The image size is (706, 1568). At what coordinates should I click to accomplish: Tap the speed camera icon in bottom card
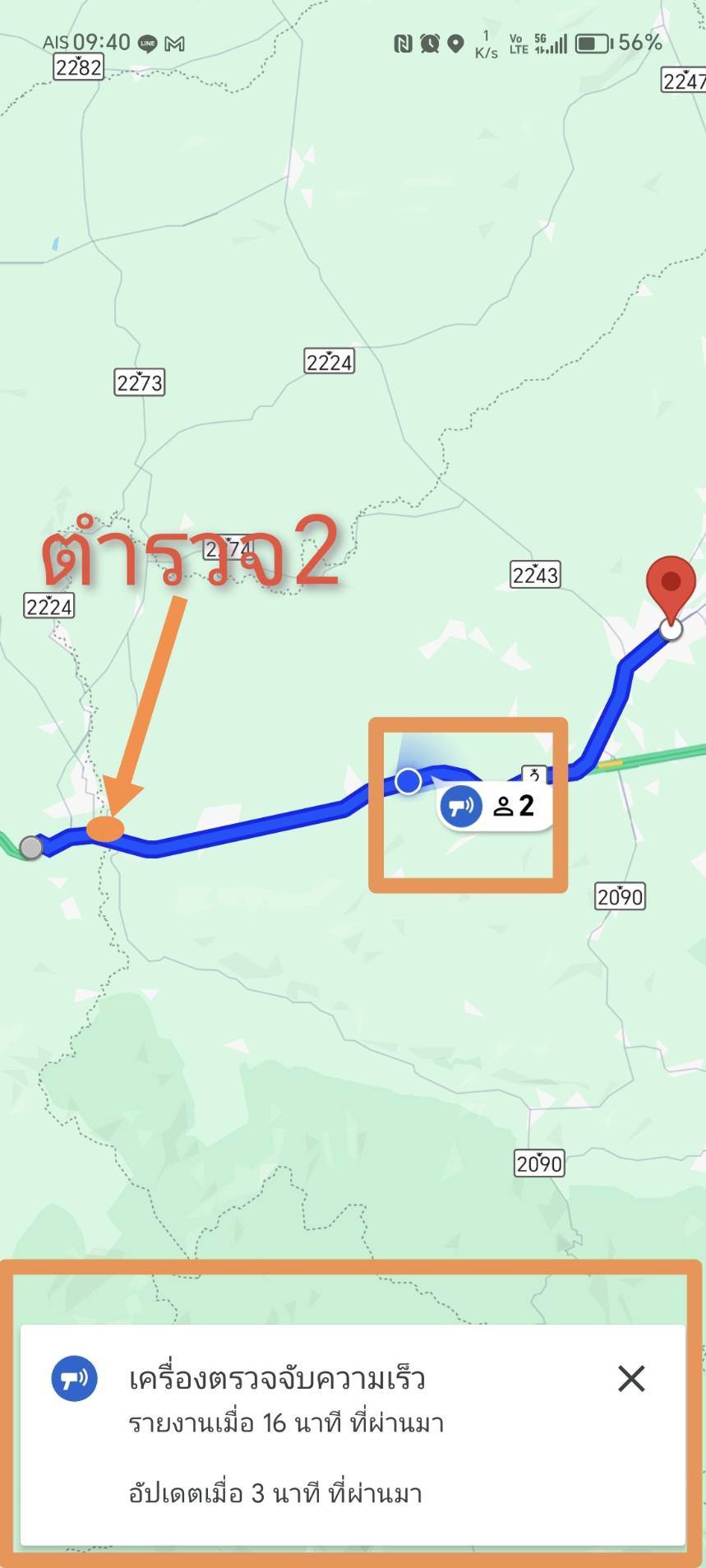(x=75, y=1378)
